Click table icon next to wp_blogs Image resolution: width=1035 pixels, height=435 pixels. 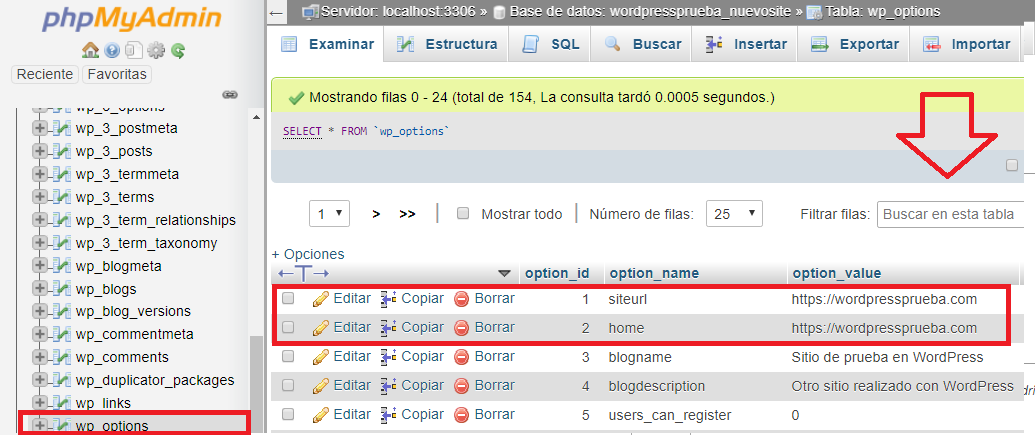coord(61,290)
